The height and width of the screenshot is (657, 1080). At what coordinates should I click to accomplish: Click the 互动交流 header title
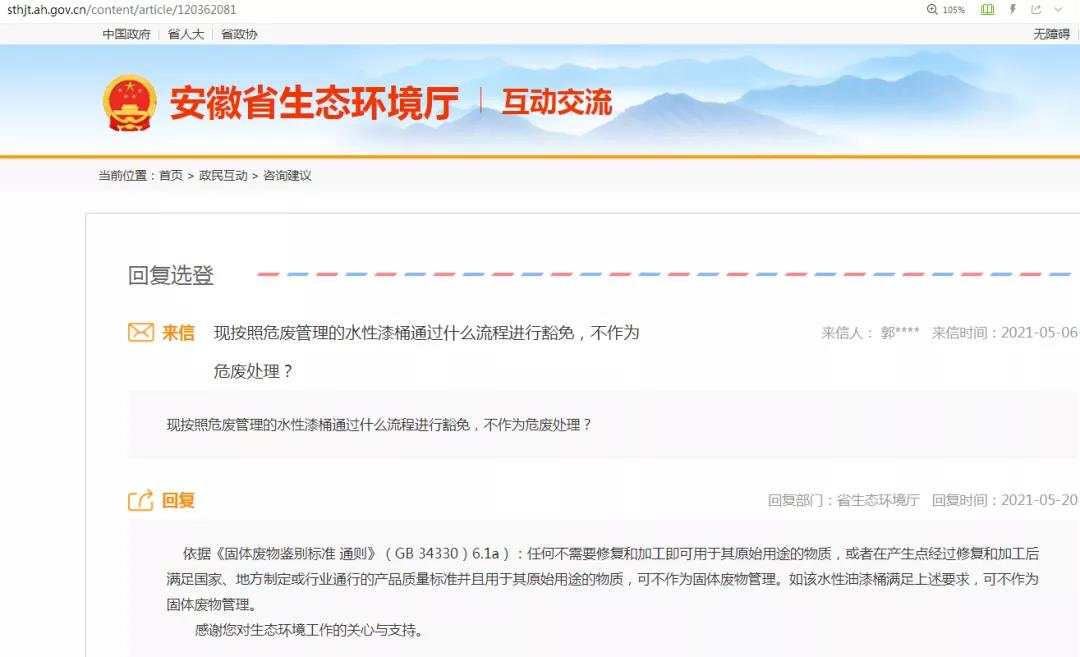pos(557,102)
